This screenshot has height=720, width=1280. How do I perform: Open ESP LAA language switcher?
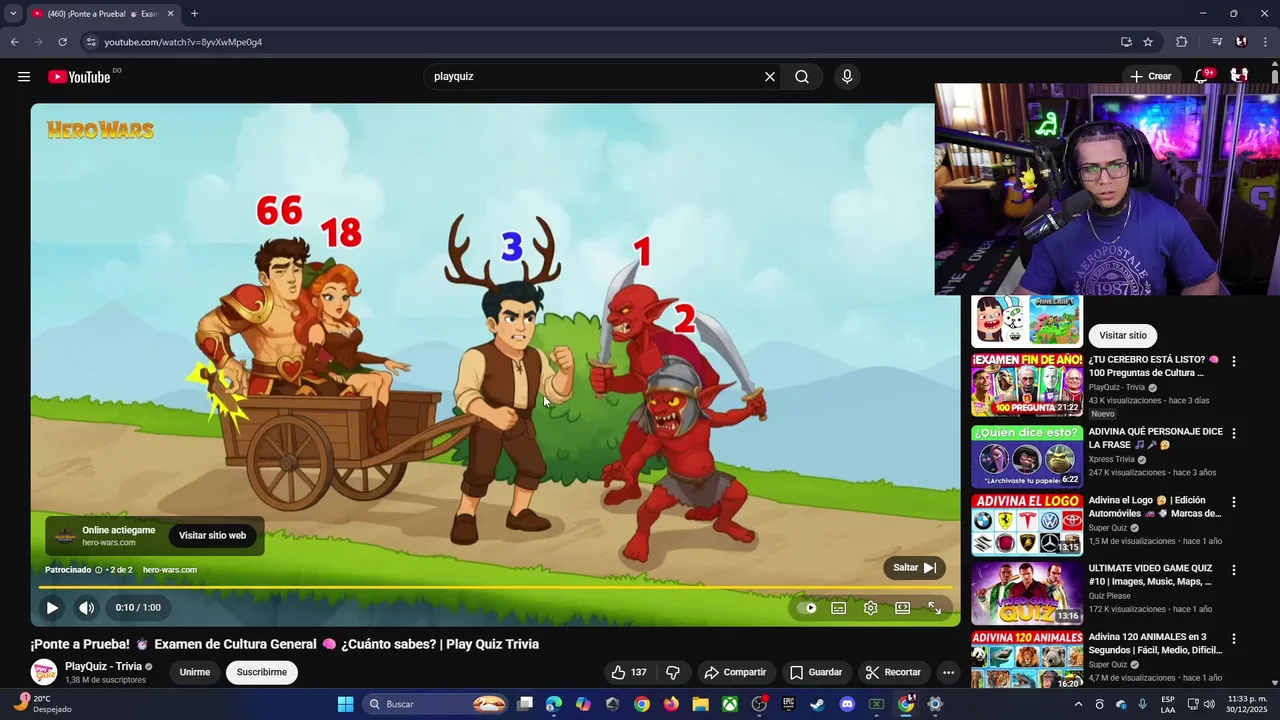click(x=1168, y=704)
